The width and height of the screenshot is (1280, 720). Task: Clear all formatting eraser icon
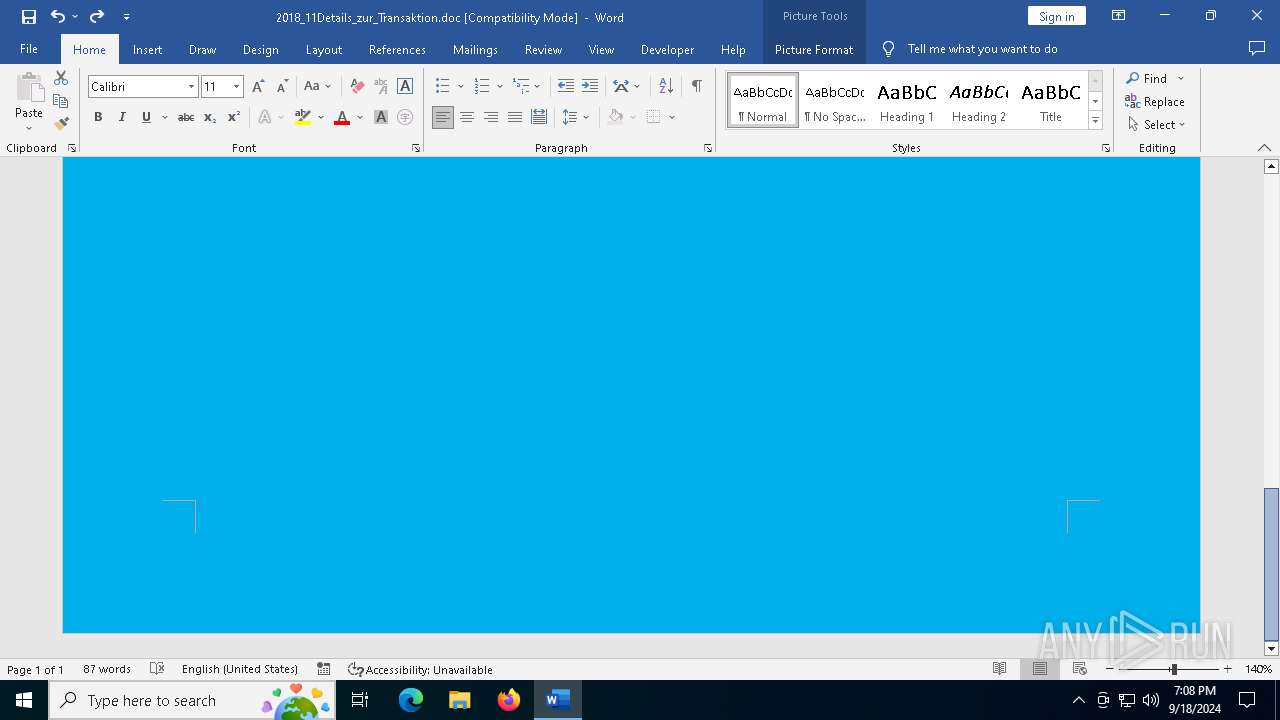click(x=357, y=87)
